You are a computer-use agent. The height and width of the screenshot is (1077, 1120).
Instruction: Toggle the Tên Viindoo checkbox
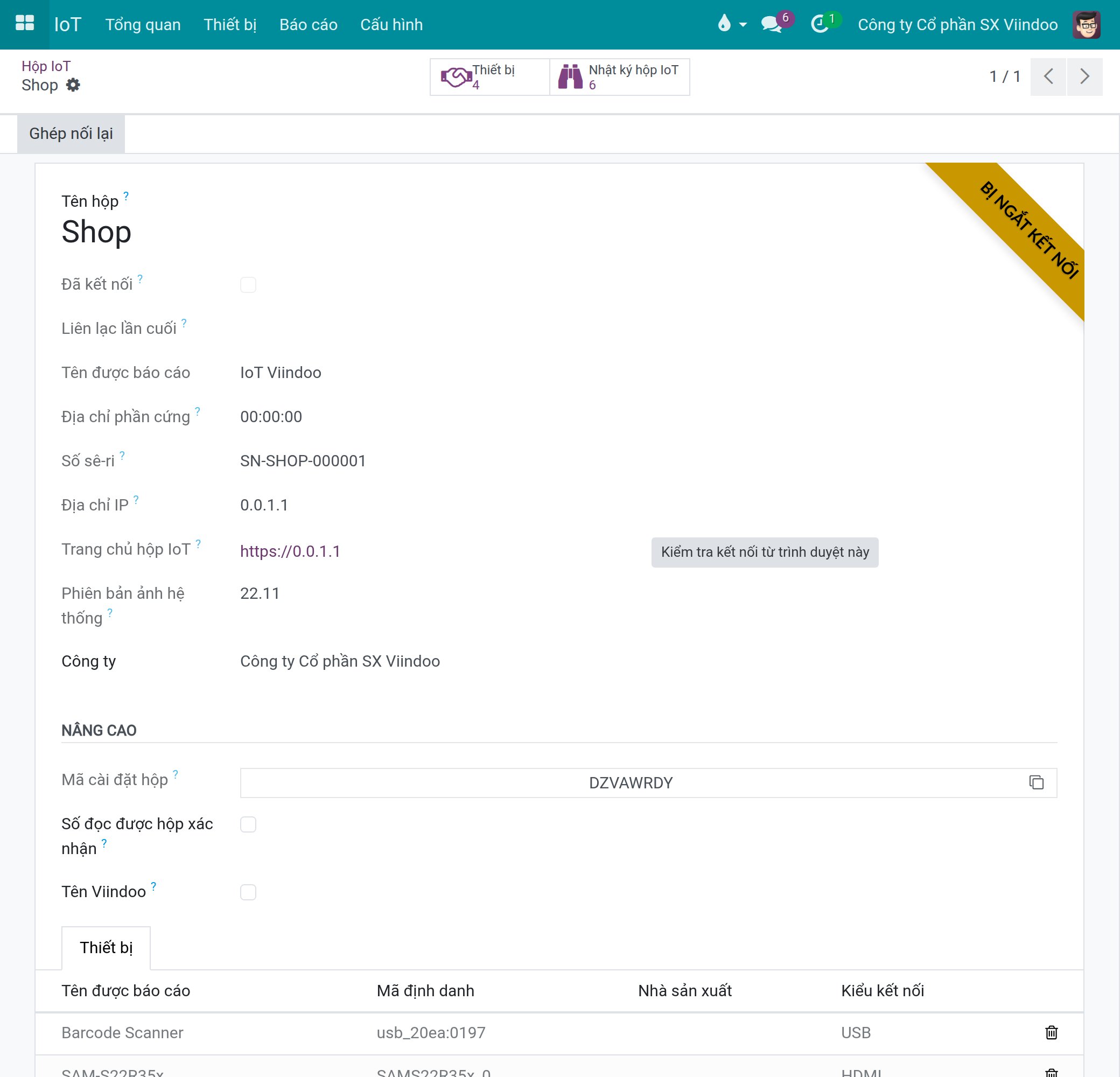pyautogui.click(x=248, y=892)
